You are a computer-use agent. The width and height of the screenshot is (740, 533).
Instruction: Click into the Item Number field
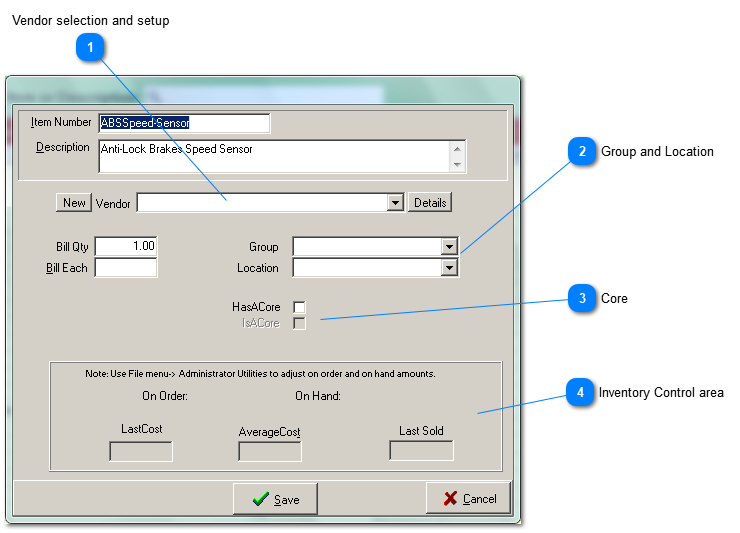(x=184, y=123)
